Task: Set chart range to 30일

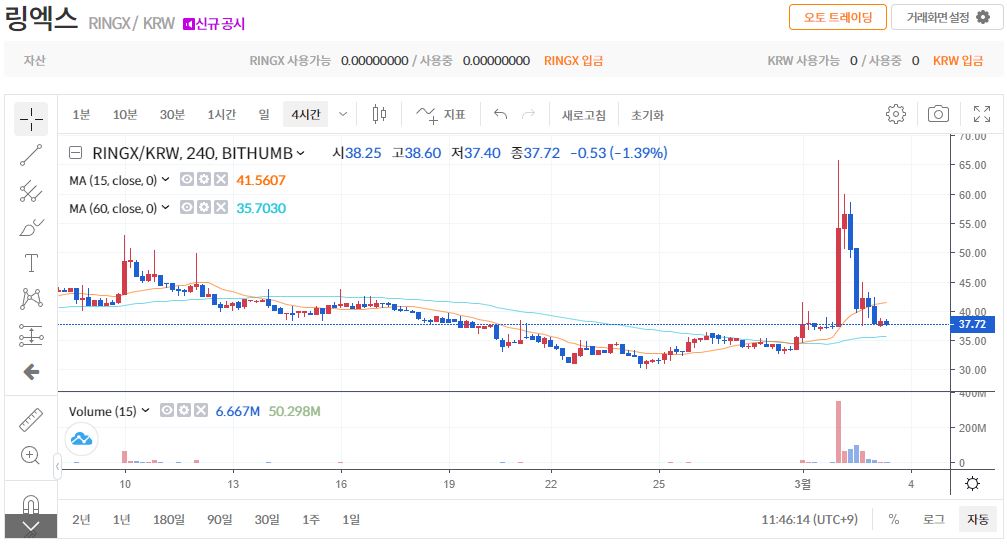Action: (x=267, y=519)
